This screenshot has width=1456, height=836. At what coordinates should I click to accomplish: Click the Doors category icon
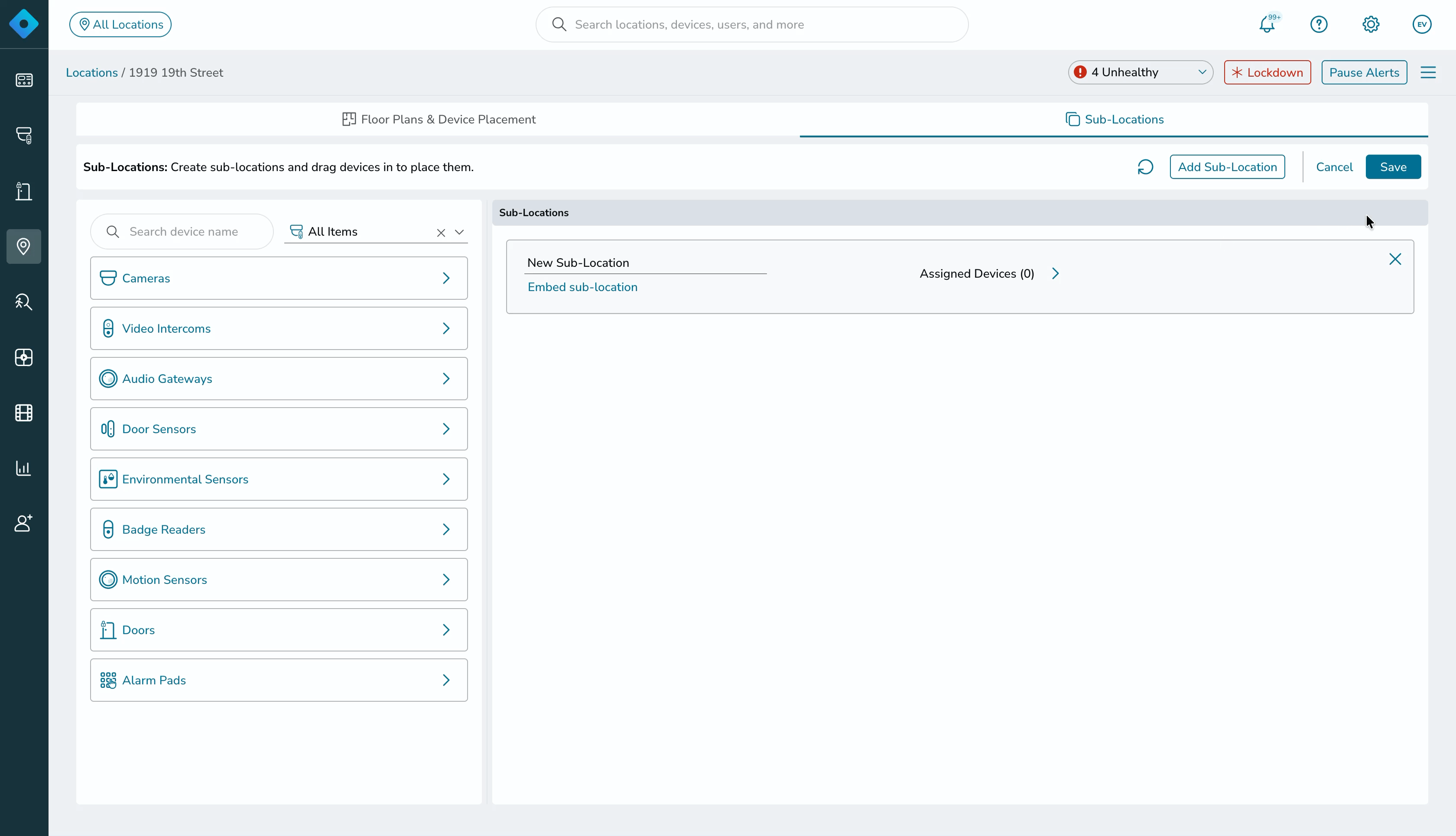click(x=108, y=630)
